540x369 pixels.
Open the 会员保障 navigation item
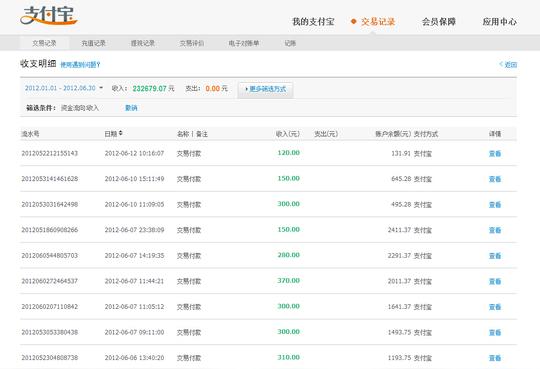click(x=439, y=22)
